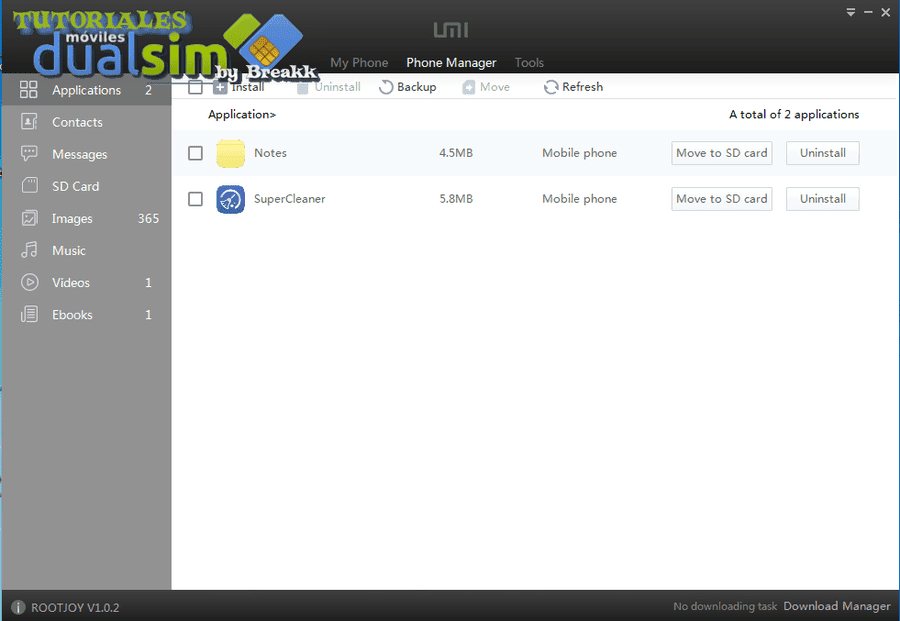Click the 365 images count
900x621 pixels.
coord(148,219)
